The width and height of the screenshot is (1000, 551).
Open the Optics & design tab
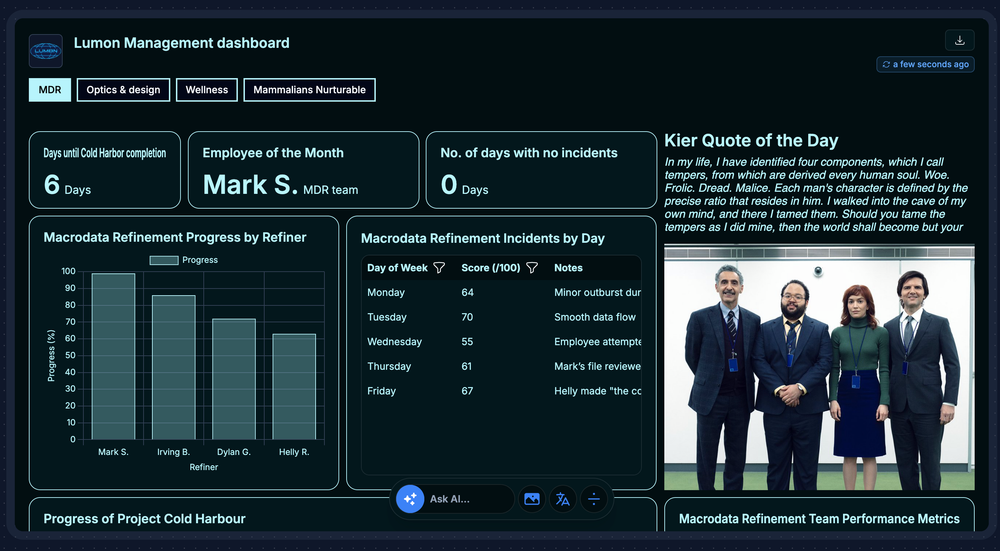[x=123, y=90]
